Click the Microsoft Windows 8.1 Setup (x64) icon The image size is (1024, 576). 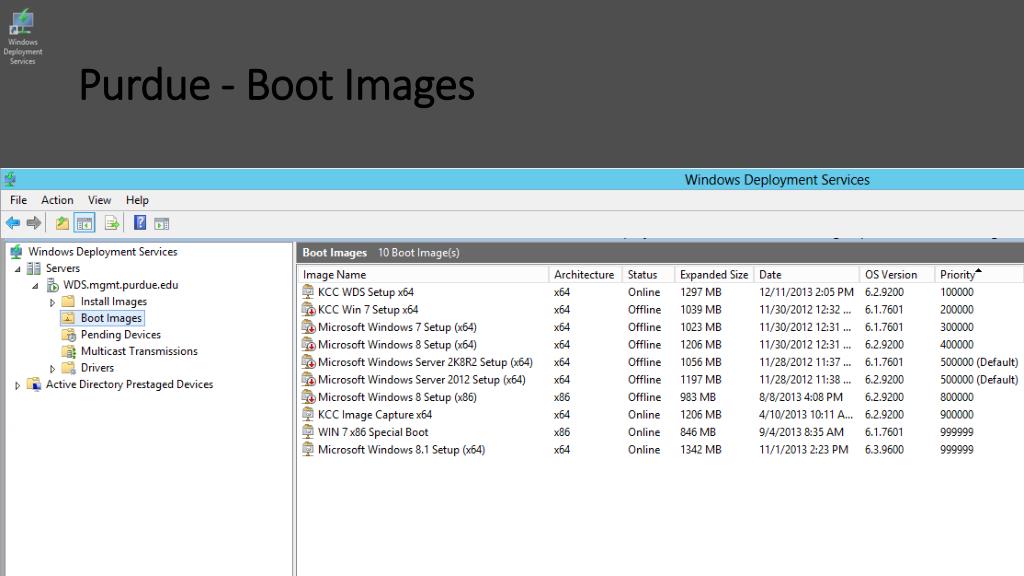coord(308,449)
